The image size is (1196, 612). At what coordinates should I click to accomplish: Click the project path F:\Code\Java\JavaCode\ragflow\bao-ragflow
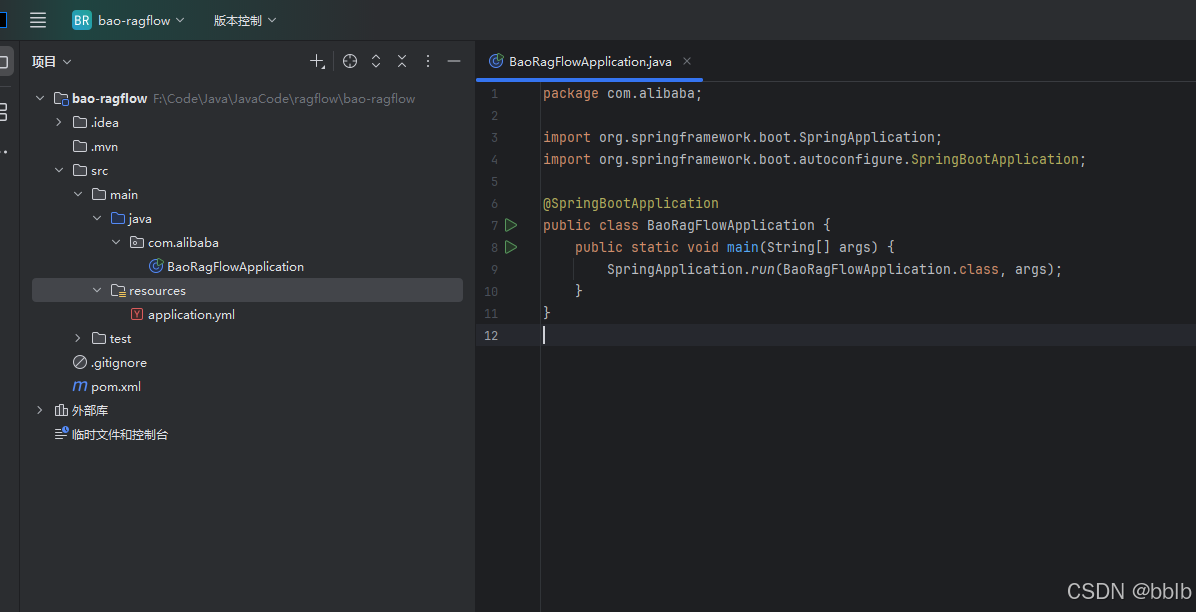pyautogui.click(x=284, y=98)
